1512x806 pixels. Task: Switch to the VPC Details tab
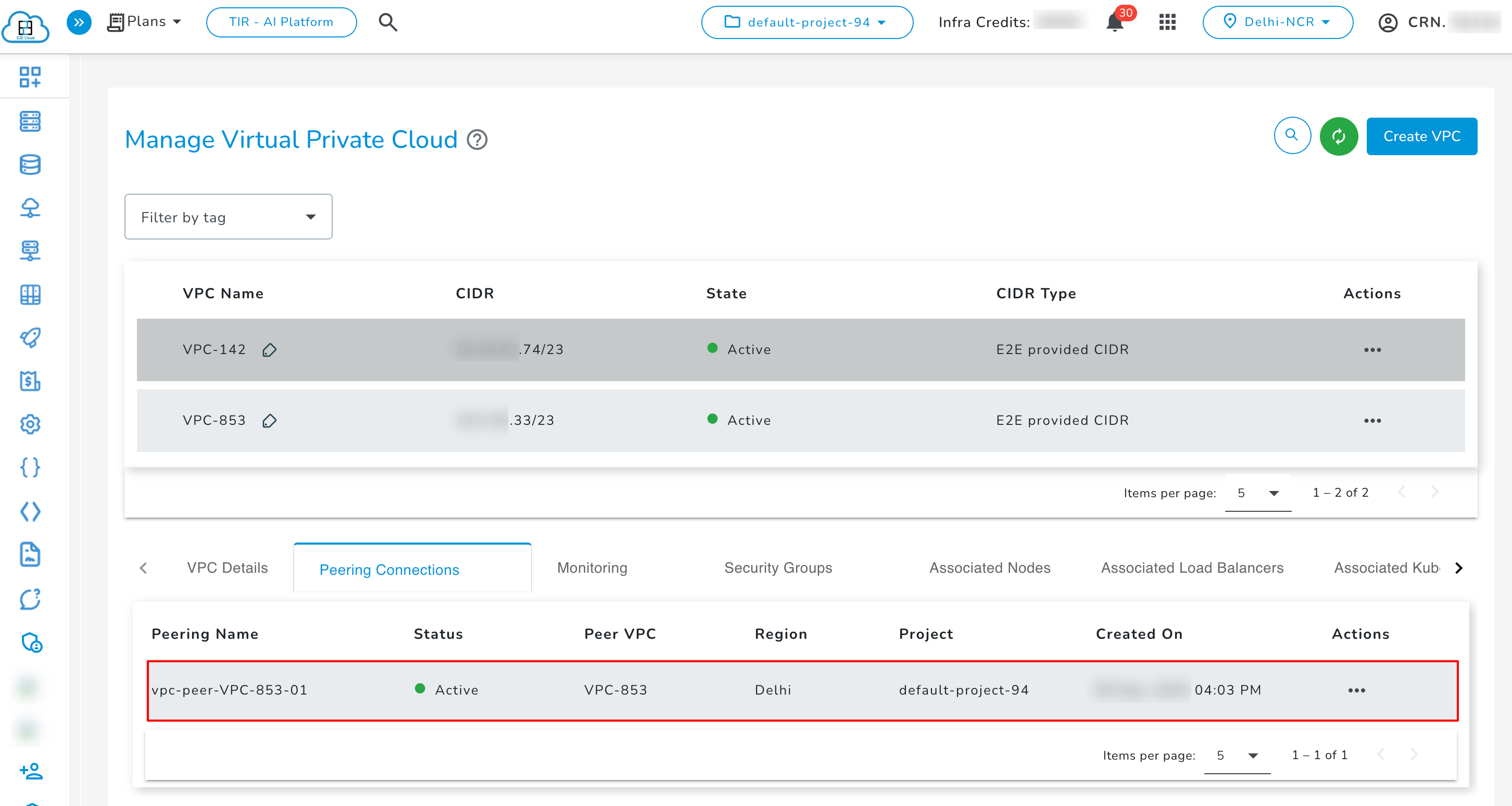227,568
